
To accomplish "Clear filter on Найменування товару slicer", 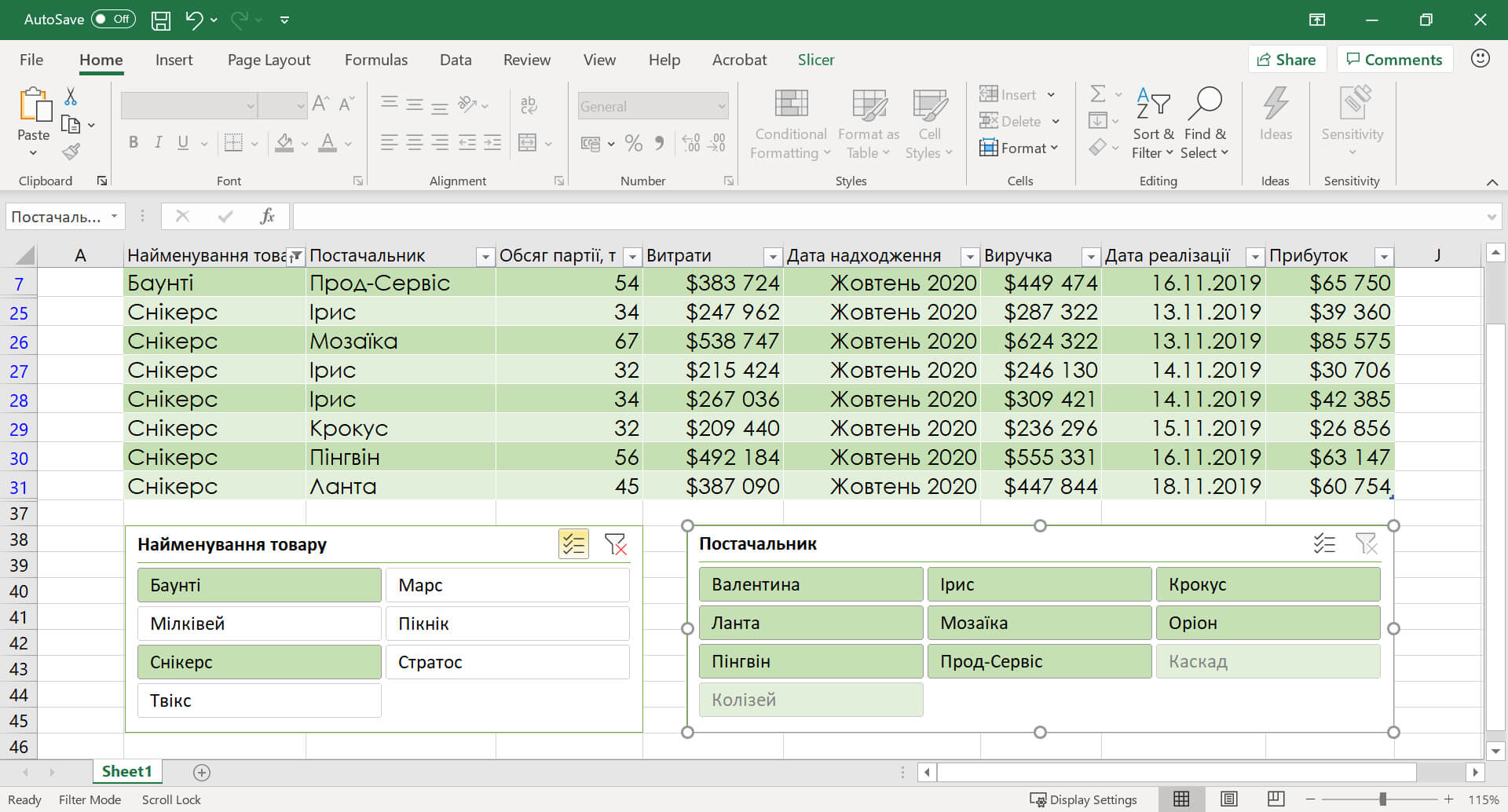I will pos(615,544).
